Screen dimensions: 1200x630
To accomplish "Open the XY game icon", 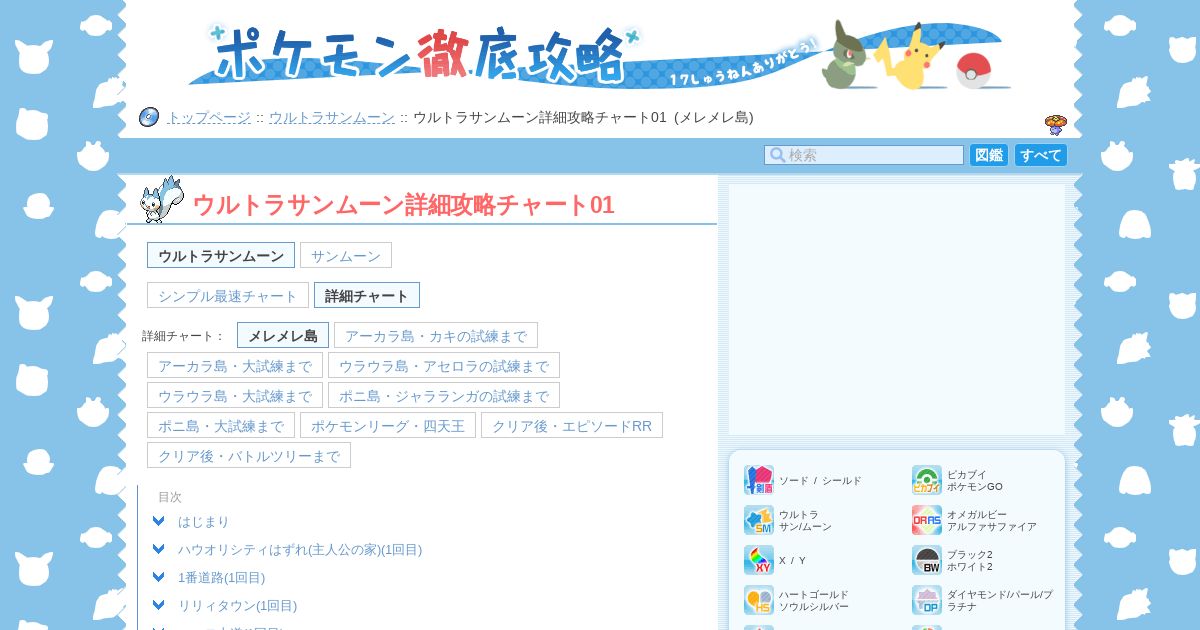I will (x=759, y=560).
